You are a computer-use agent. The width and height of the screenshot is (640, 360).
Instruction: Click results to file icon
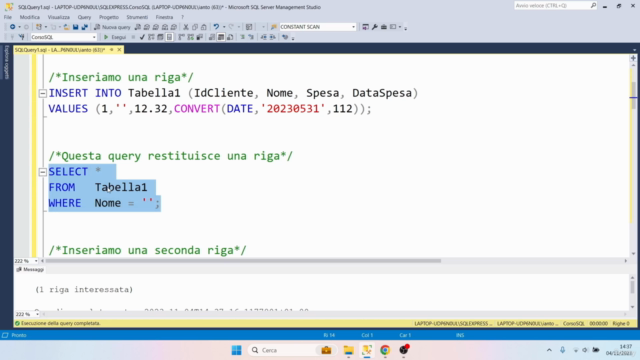[230, 37]
